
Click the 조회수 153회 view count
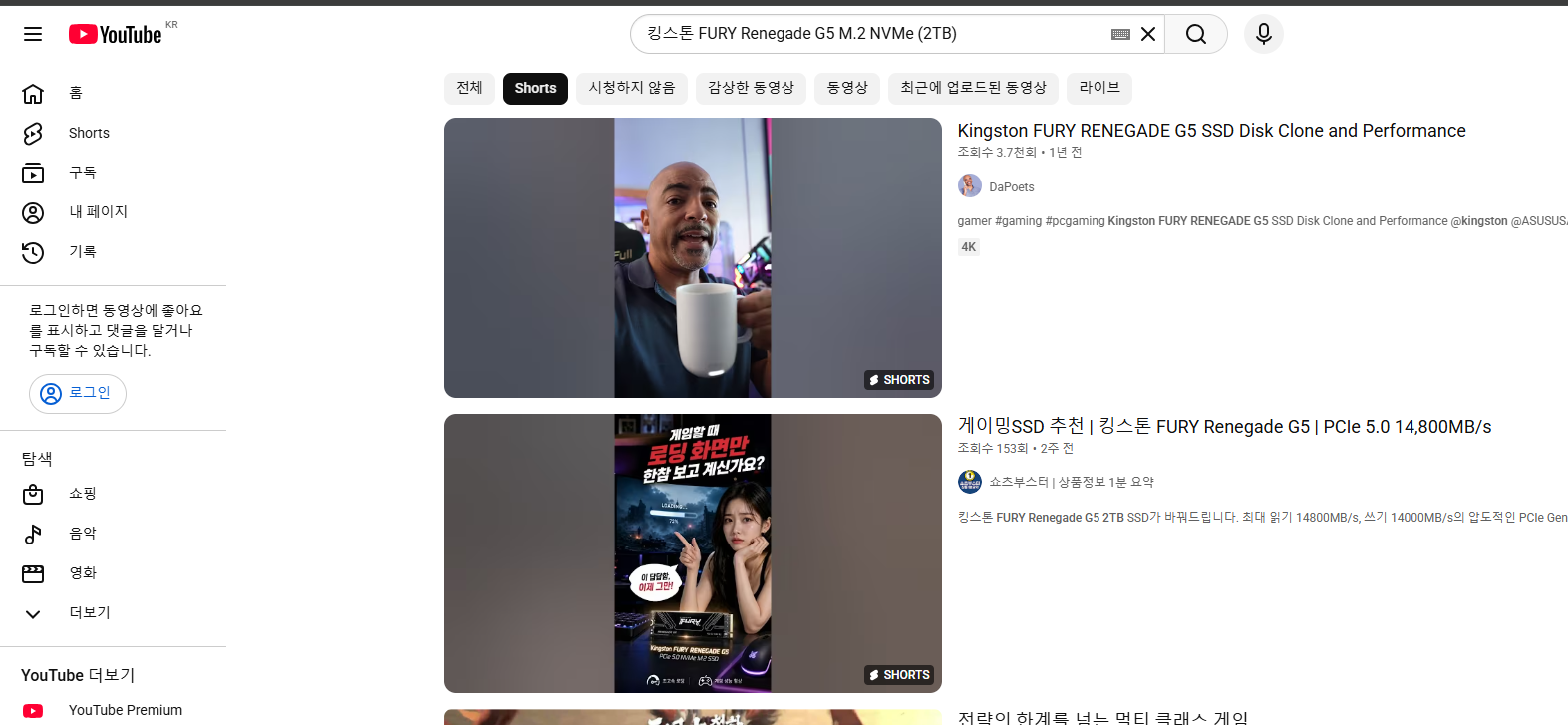click(992, 449)
